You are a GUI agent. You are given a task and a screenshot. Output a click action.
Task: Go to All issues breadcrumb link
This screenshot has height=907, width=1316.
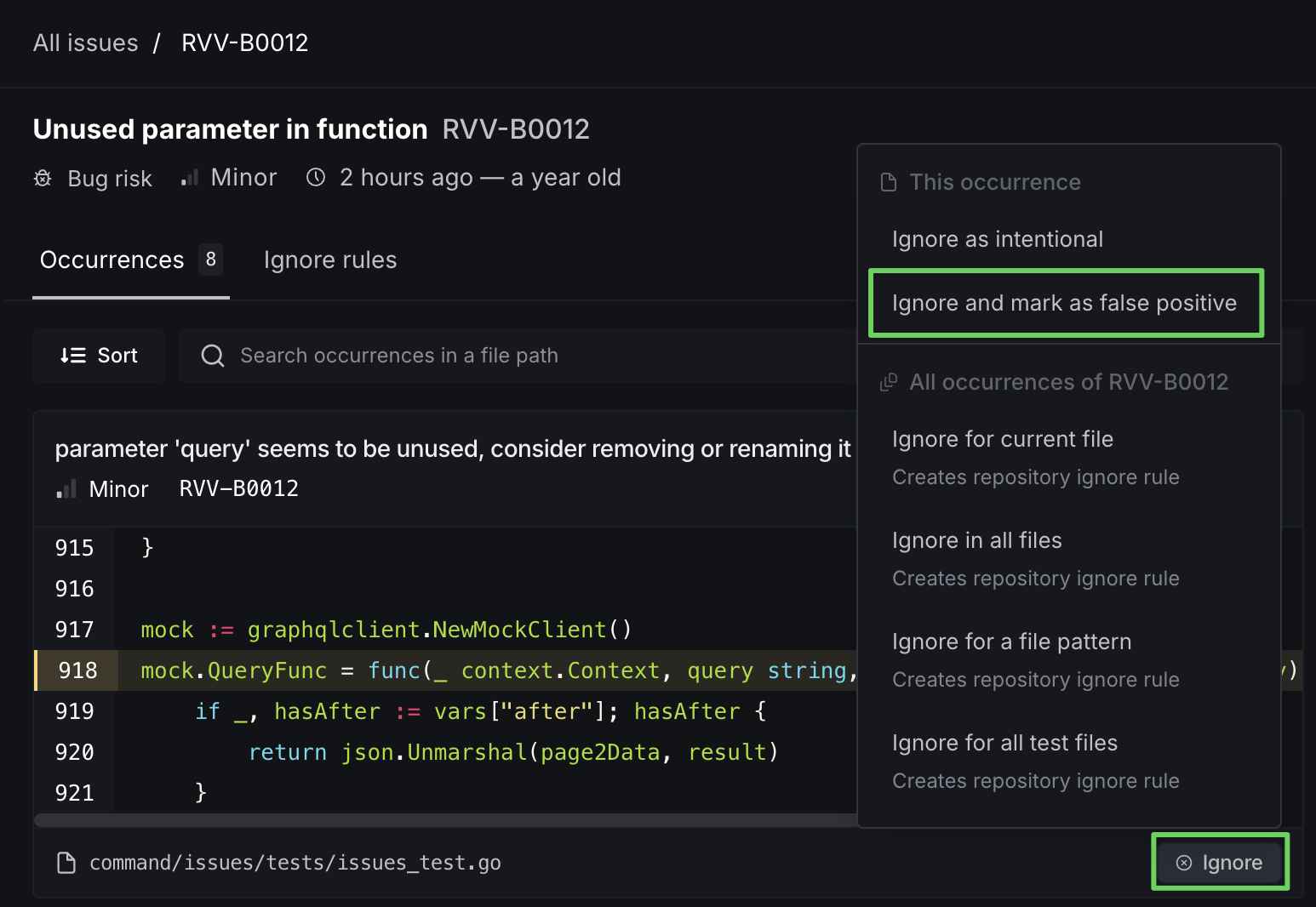pyautogui.click(x=85, y=43)
